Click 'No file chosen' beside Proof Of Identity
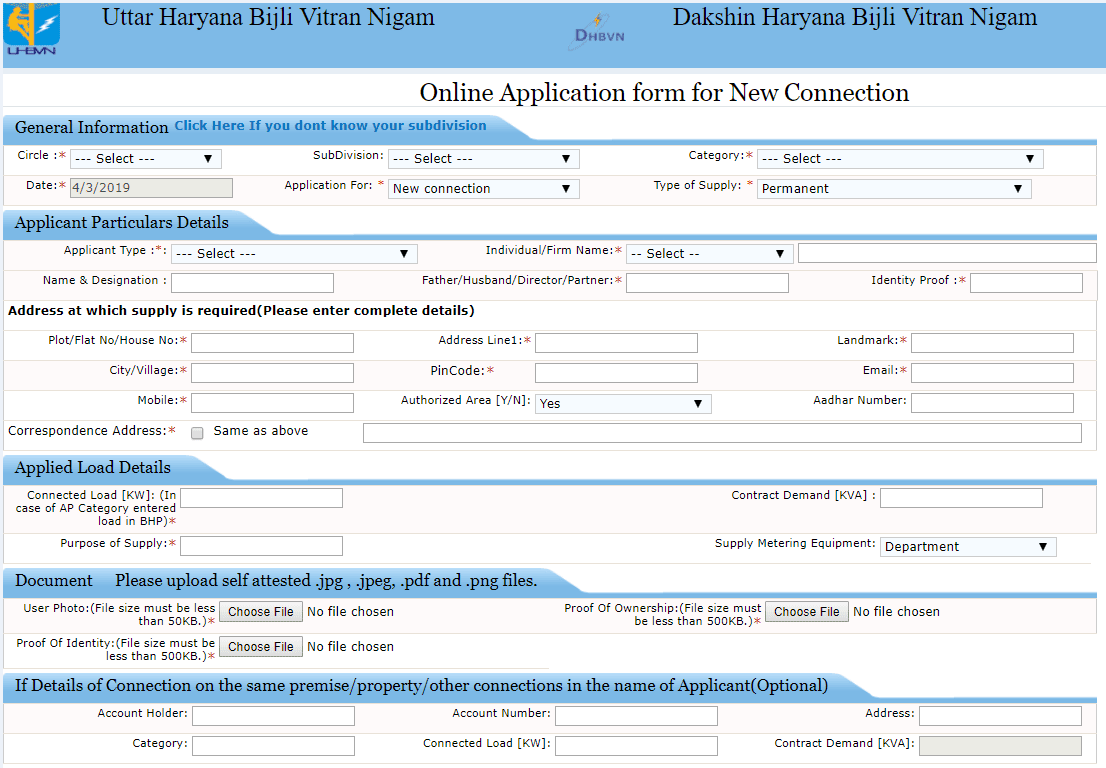This screenshot has height=768, width=1106. pyautogui.click(x=351, y=647)
